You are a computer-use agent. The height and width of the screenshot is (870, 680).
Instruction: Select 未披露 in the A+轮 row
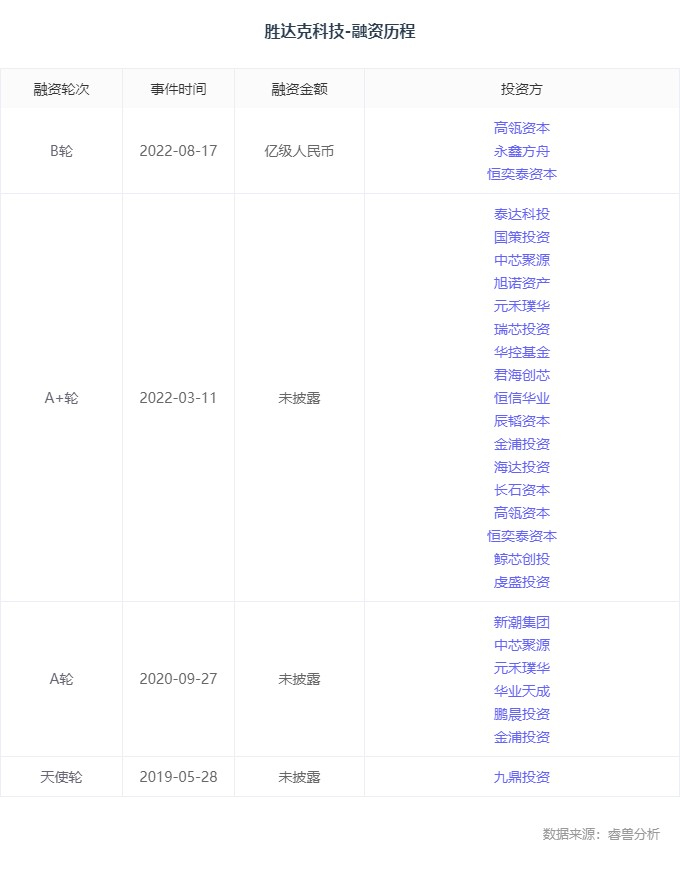pyautogui.click(x=299, y=398)
